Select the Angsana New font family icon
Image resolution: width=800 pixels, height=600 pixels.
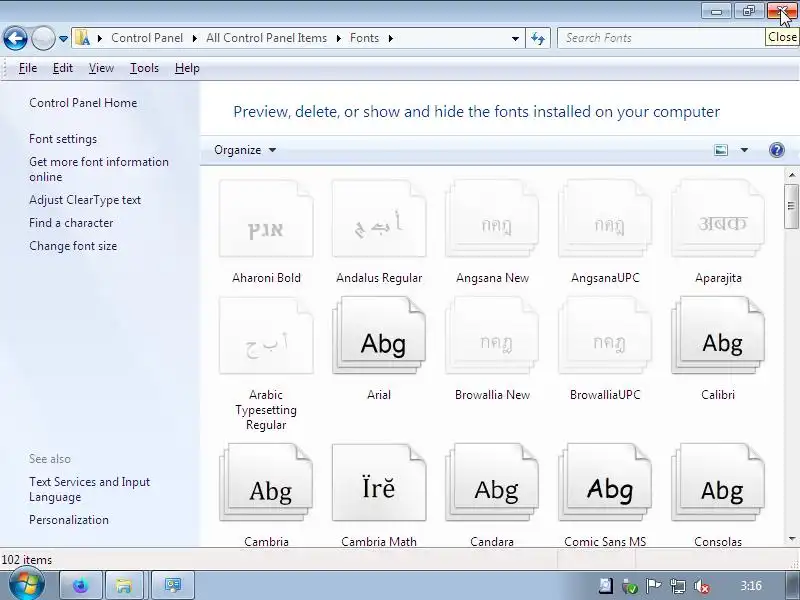click(x=492, y=218)
